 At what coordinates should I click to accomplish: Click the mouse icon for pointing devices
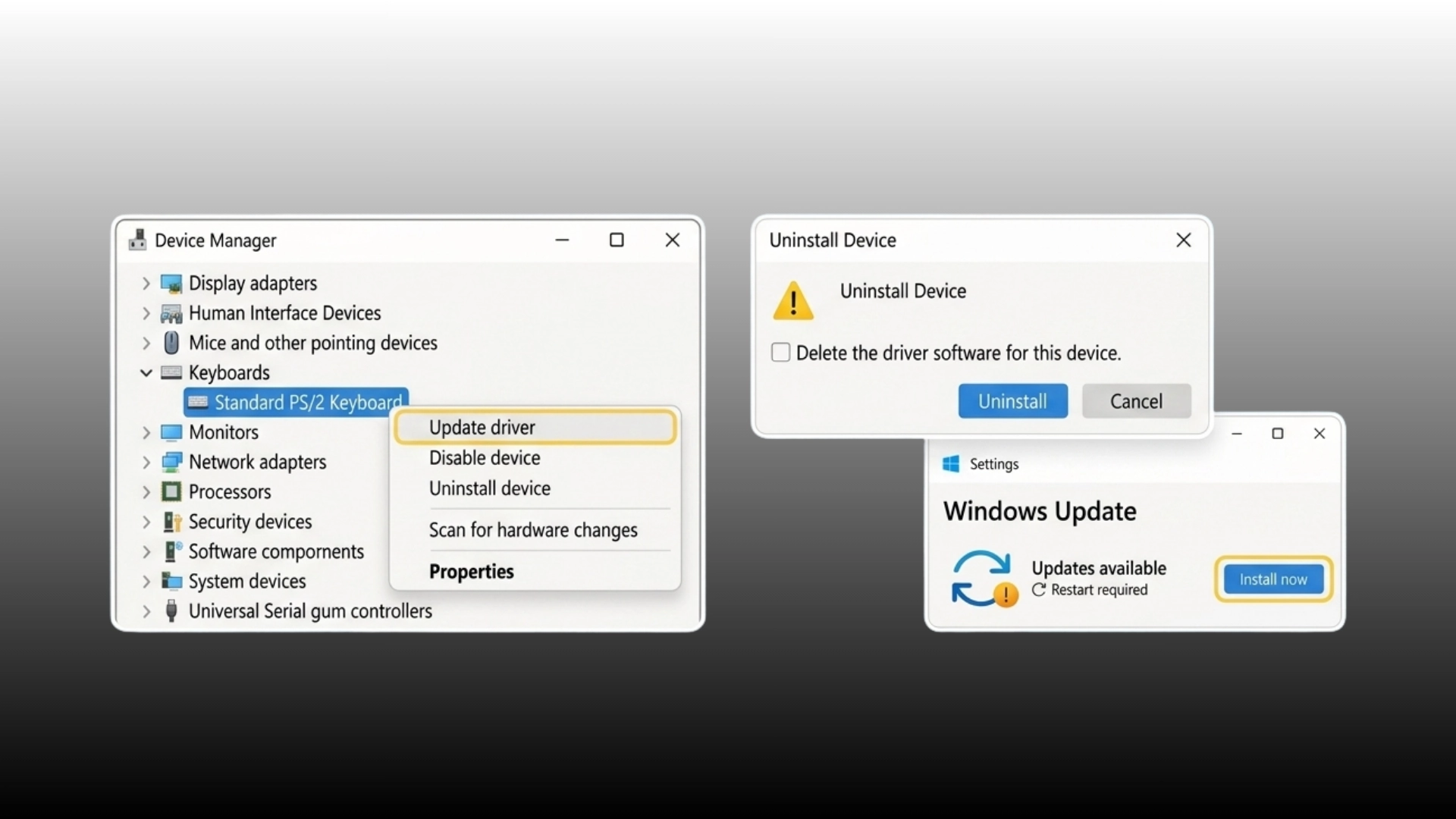(x=171, y=343)
